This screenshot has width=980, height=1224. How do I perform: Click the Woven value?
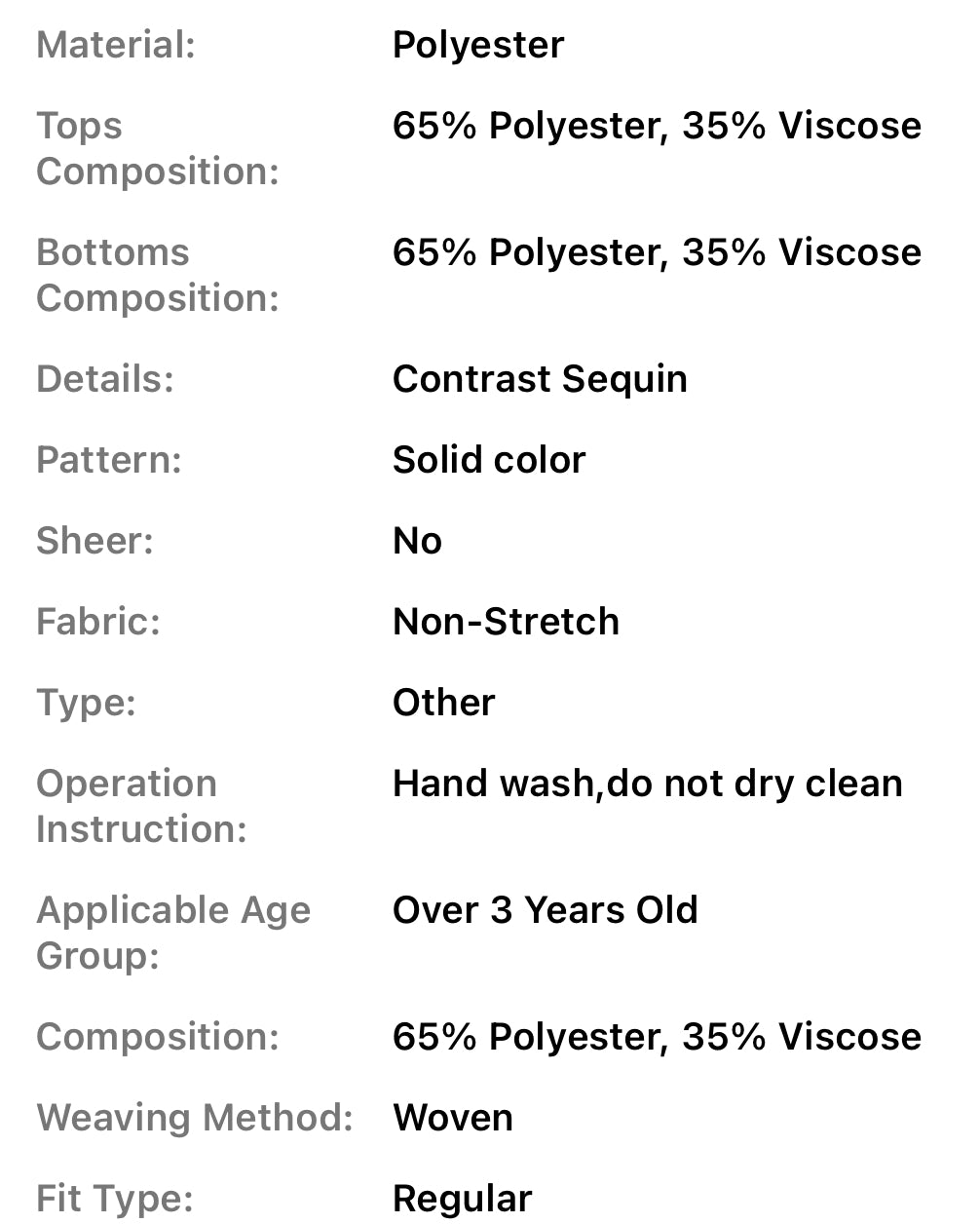(452, 1118)
